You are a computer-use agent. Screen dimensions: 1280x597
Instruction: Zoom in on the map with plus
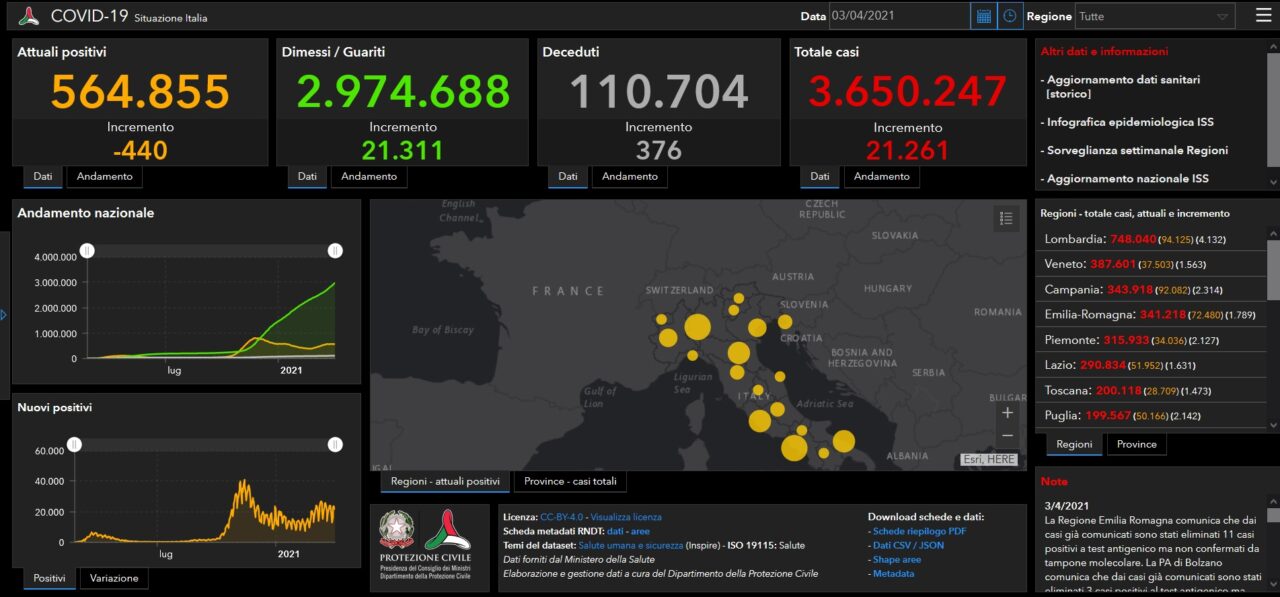pos(1007,412)
